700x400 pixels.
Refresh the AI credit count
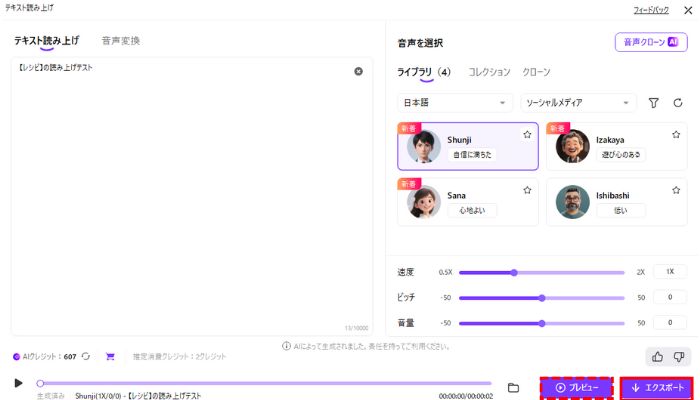(87, 356)
